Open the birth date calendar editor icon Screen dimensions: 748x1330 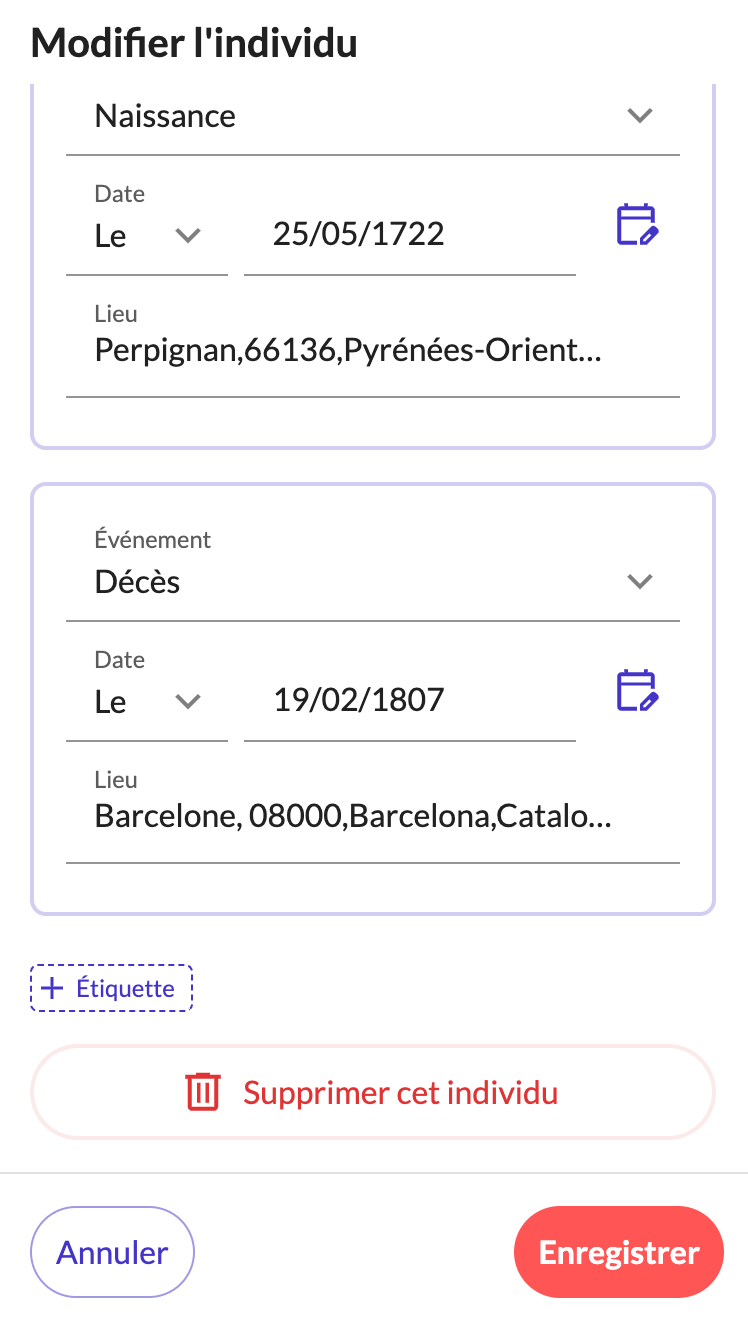coord(636,225)
